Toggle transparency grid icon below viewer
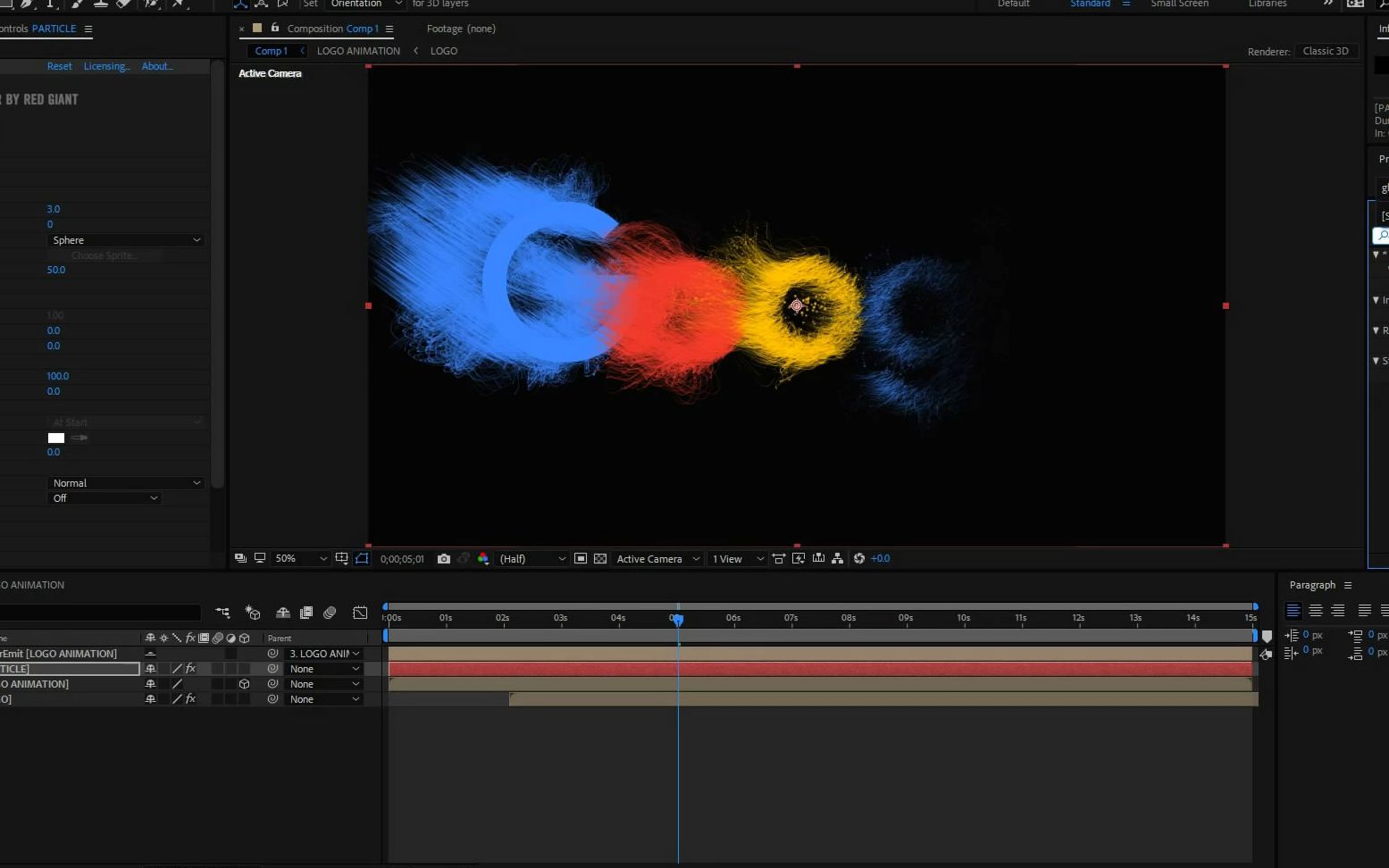Screen dimensions: 1389x868 (600, 559)
